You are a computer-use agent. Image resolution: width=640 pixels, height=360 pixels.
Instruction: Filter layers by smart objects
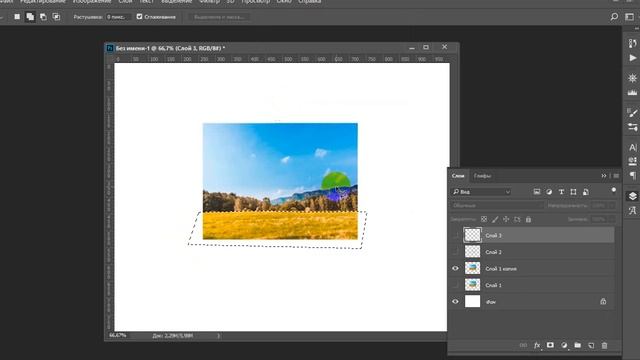586,192
